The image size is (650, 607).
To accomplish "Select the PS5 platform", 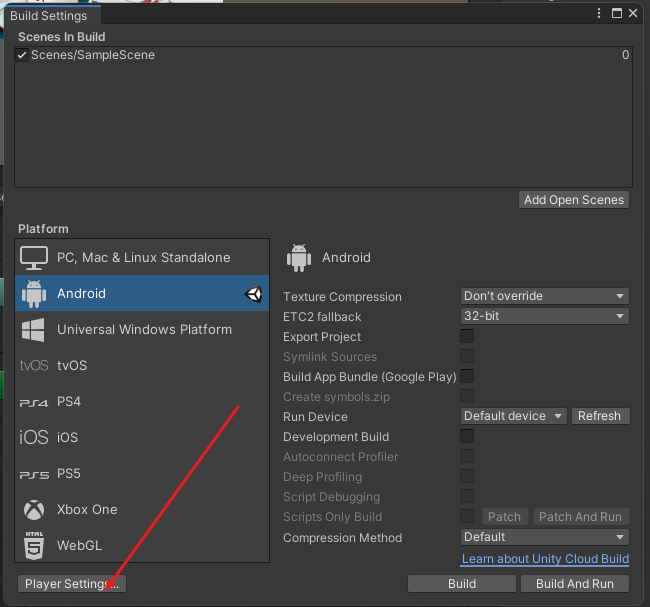I will (142, 473).
